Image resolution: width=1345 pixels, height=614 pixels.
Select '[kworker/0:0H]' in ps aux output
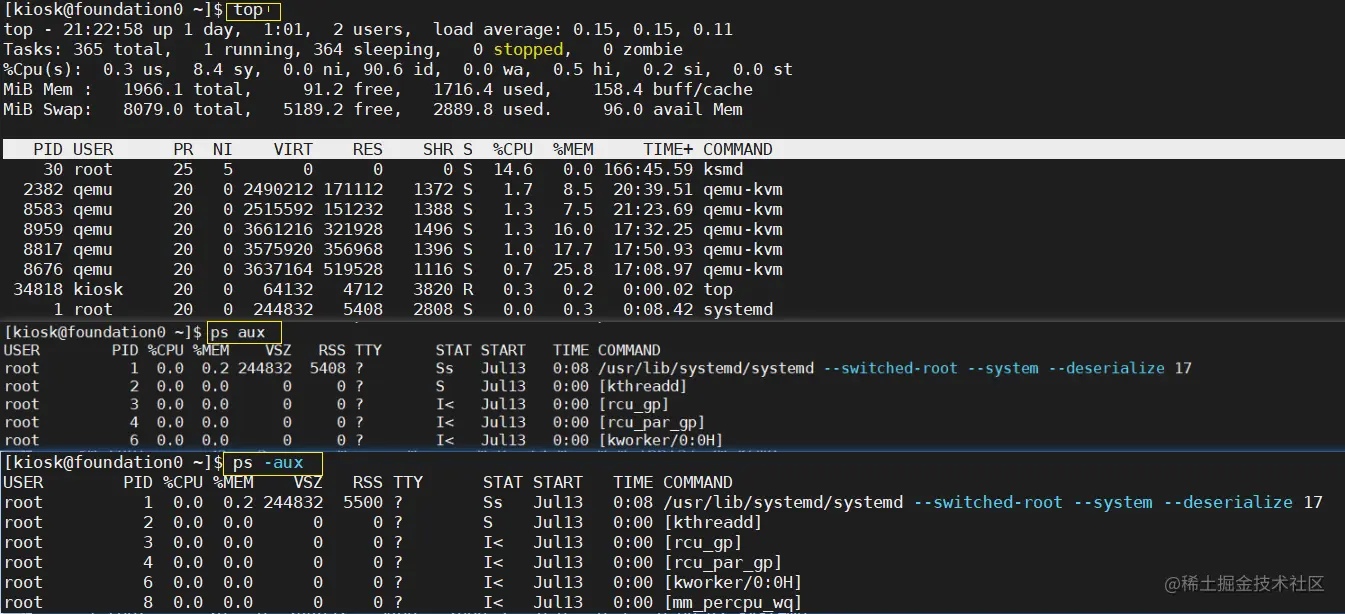660,440
